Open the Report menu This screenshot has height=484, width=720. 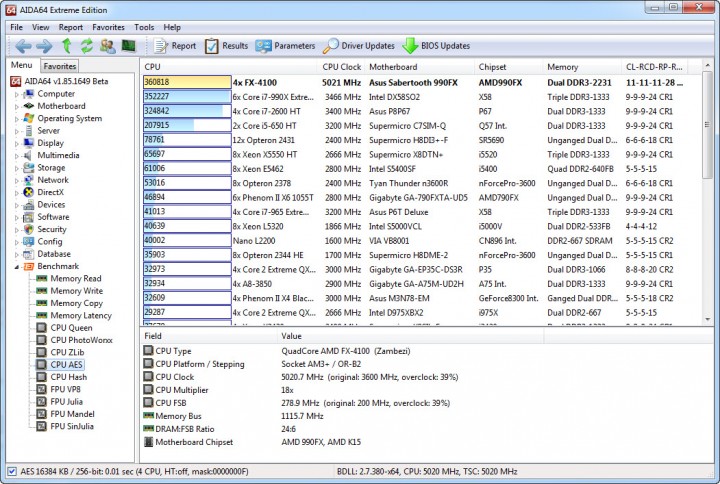[71, 28]
